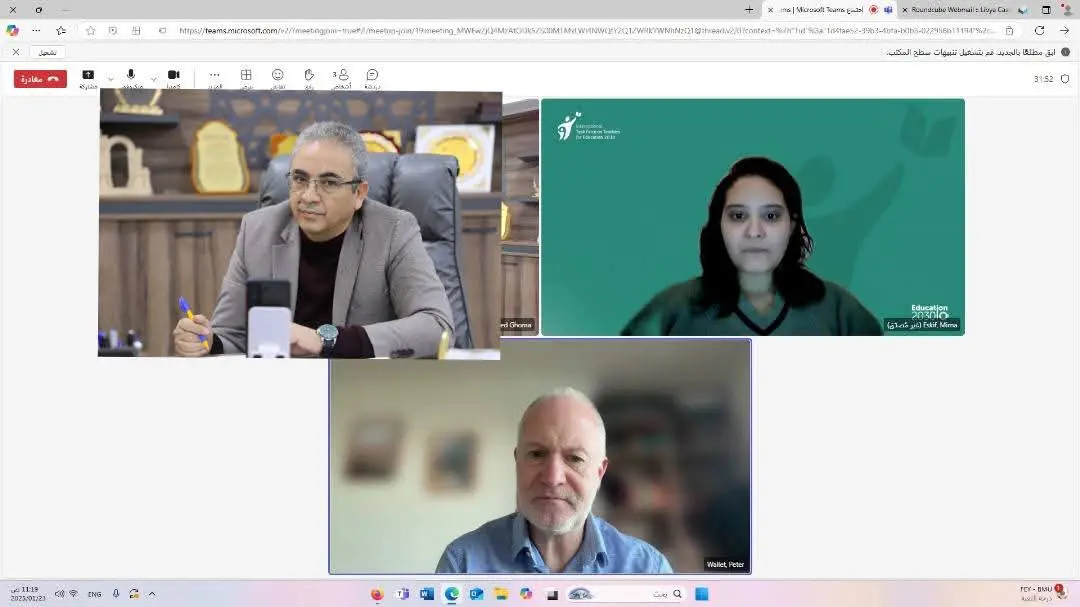Toggle the microphone mute

[x=131, y=77]
